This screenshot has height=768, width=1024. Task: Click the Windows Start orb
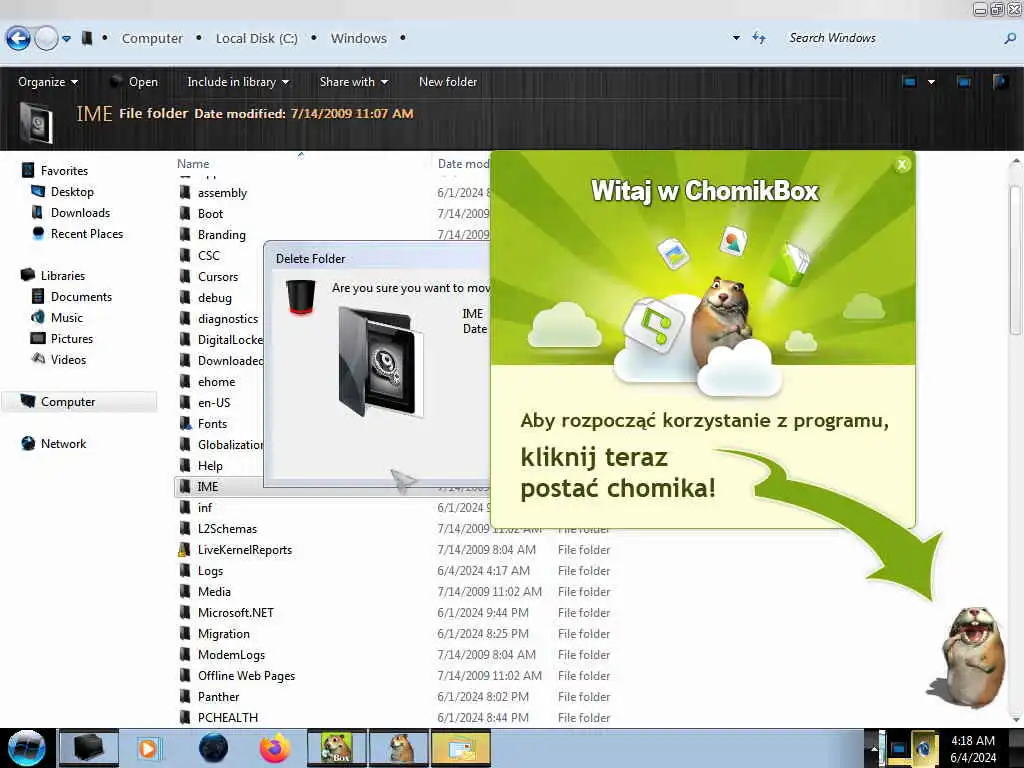point(27,748)
